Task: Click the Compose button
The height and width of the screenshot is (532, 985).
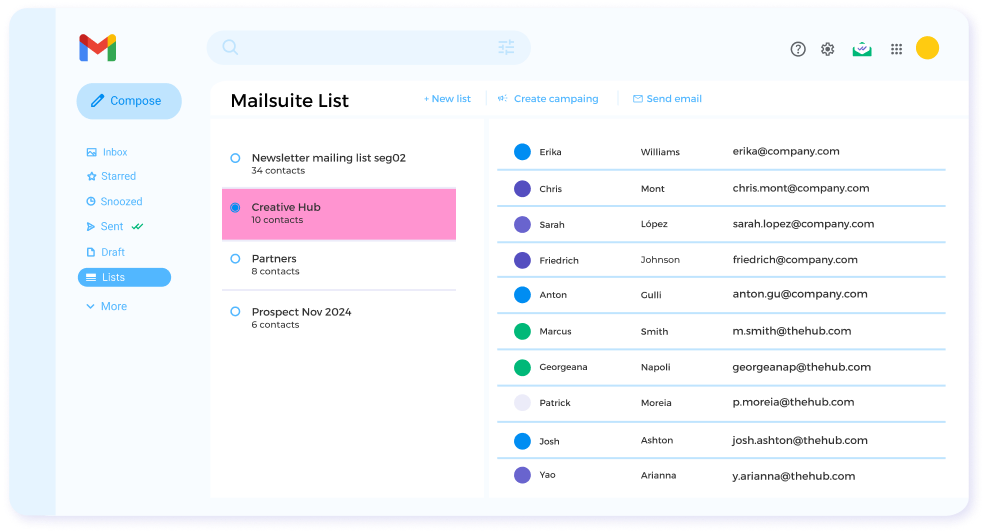Action: [x=129, y=101]
